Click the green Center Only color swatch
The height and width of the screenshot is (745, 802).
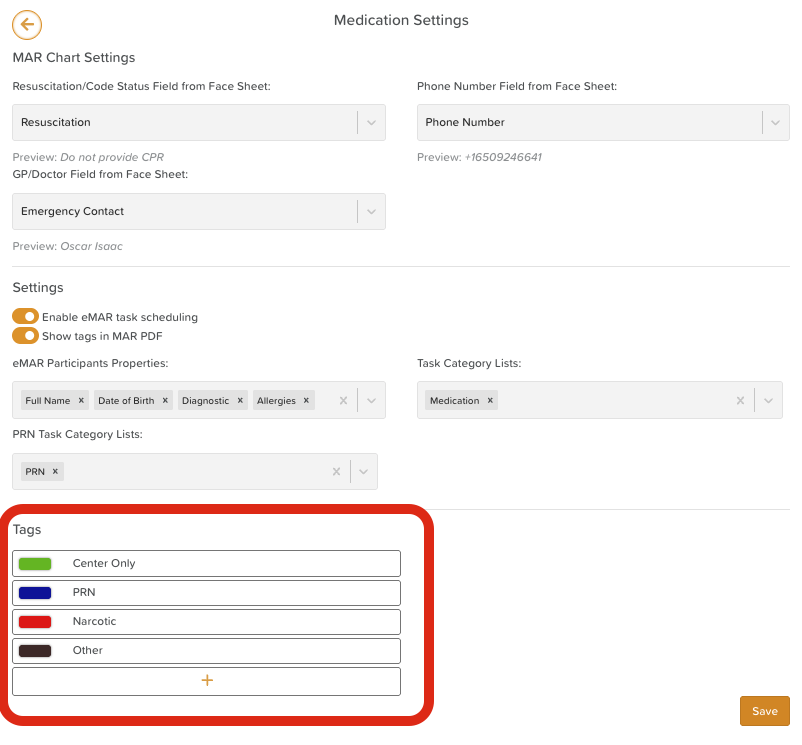[x=35, y=564]
